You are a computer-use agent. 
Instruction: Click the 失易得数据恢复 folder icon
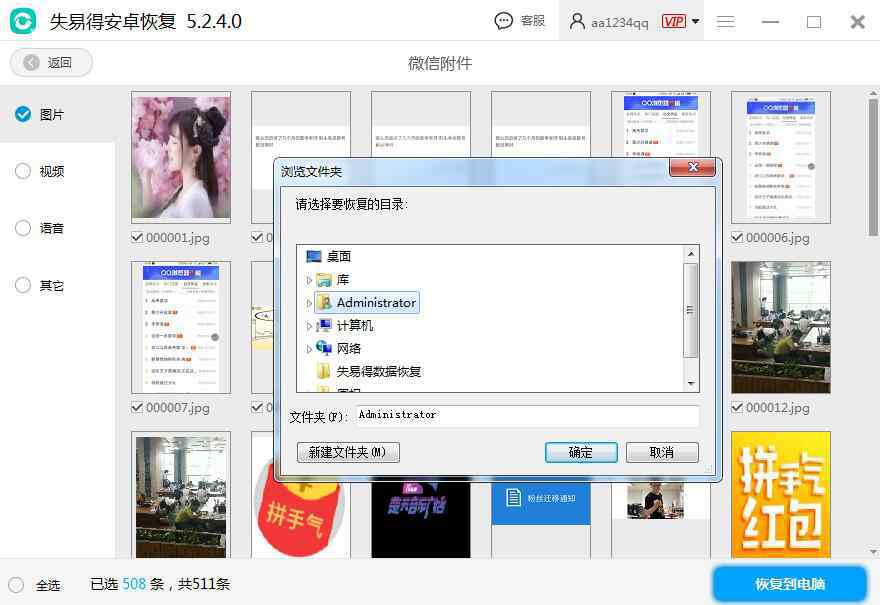(324, 371)
